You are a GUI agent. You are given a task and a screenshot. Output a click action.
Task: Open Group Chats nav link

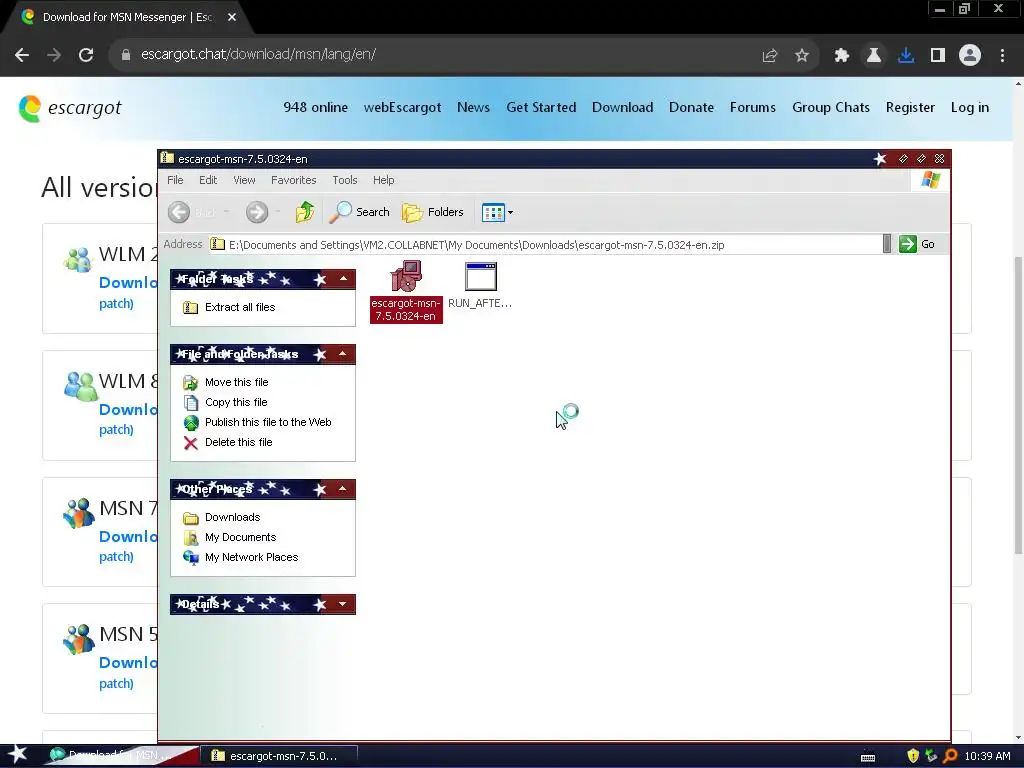(x=831, y=107)
